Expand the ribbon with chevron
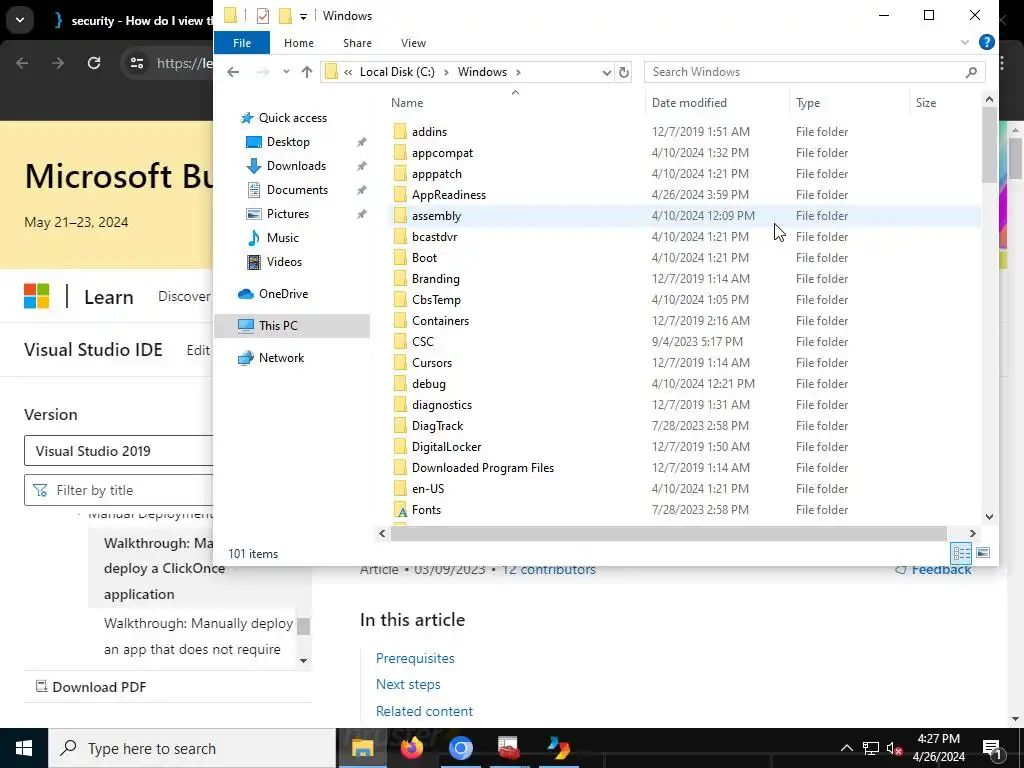The height and width of the screenshot is (768, 1024). (x=965, y=42)
